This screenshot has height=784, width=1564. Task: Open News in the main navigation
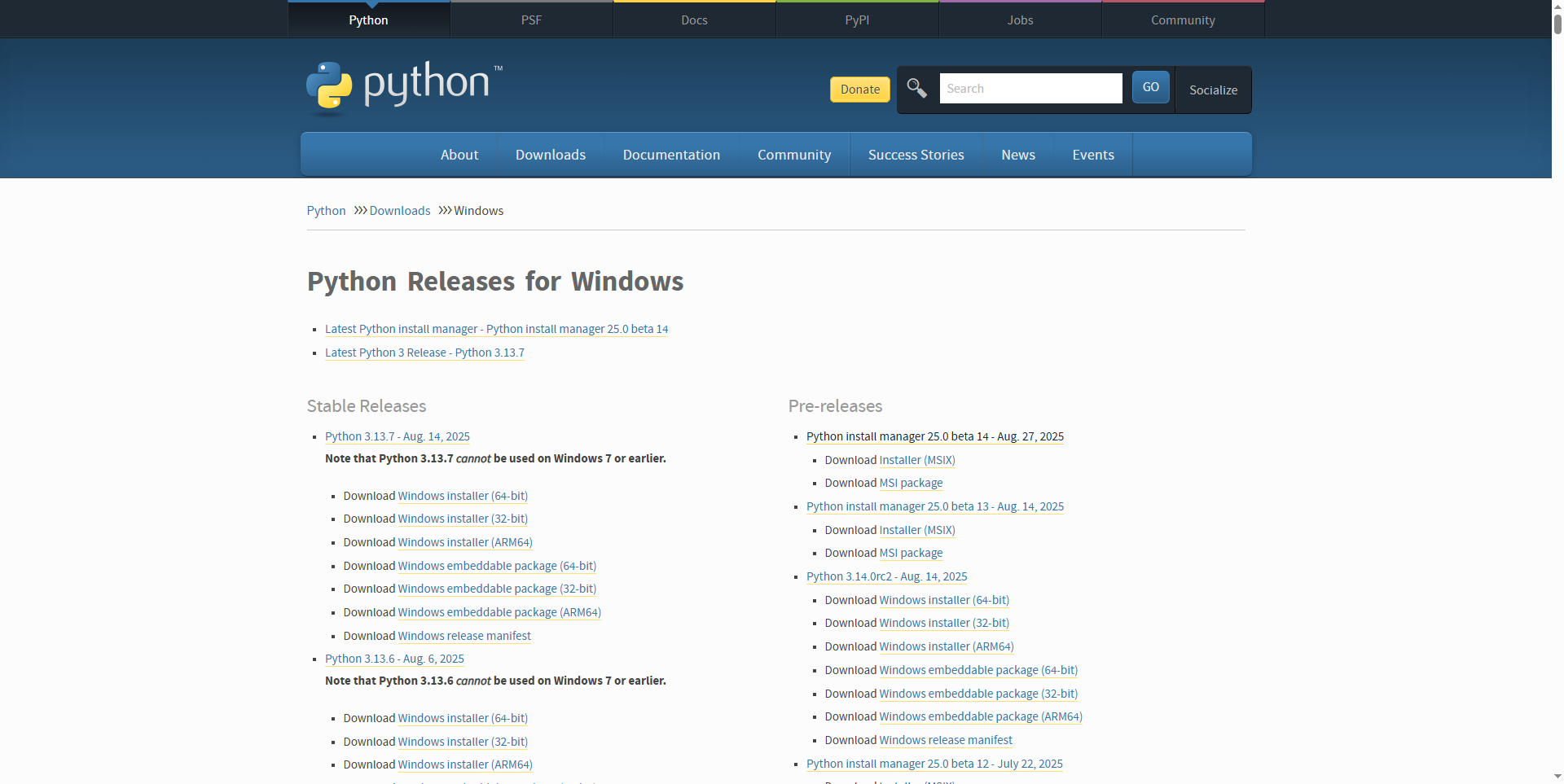tap(1018, 155)
